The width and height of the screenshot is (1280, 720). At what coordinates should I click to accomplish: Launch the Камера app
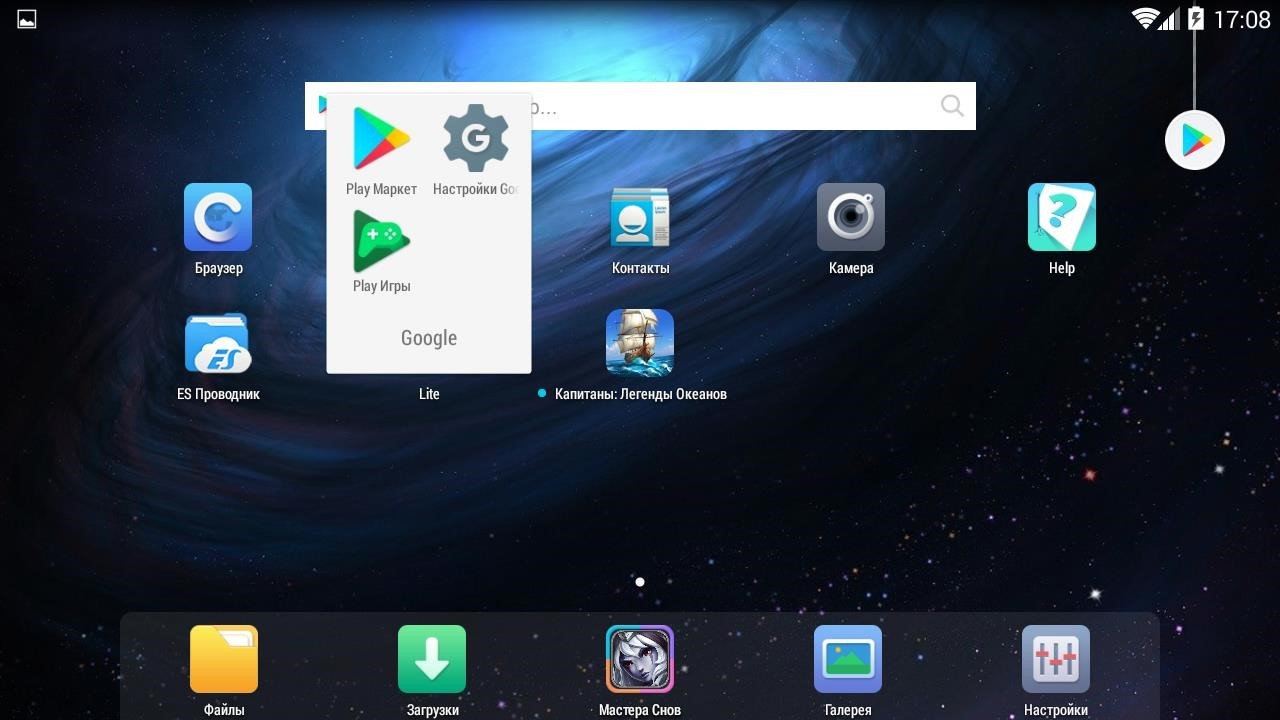pos(851,217)
